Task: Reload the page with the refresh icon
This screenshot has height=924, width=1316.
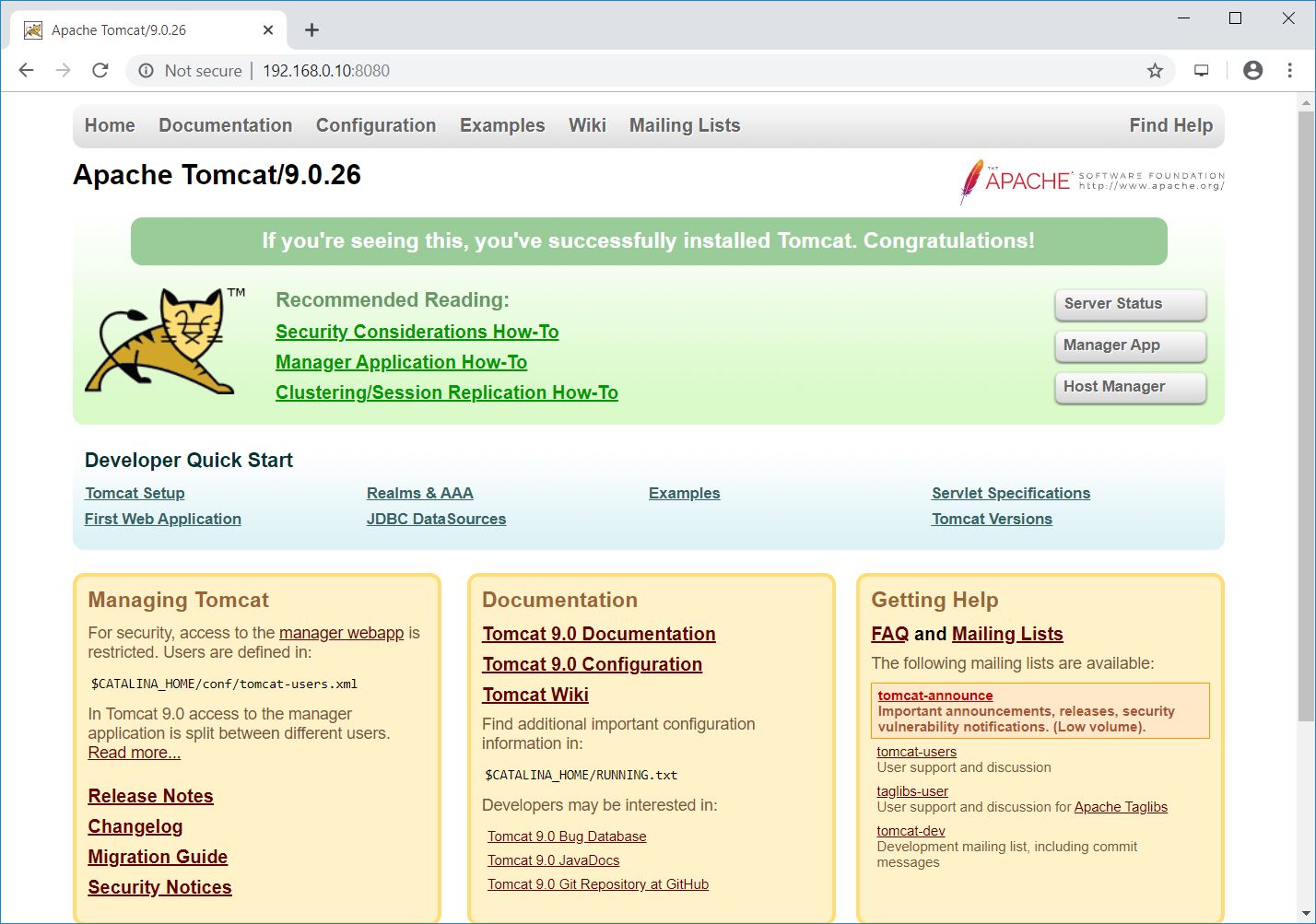Action: click(100, 70)
